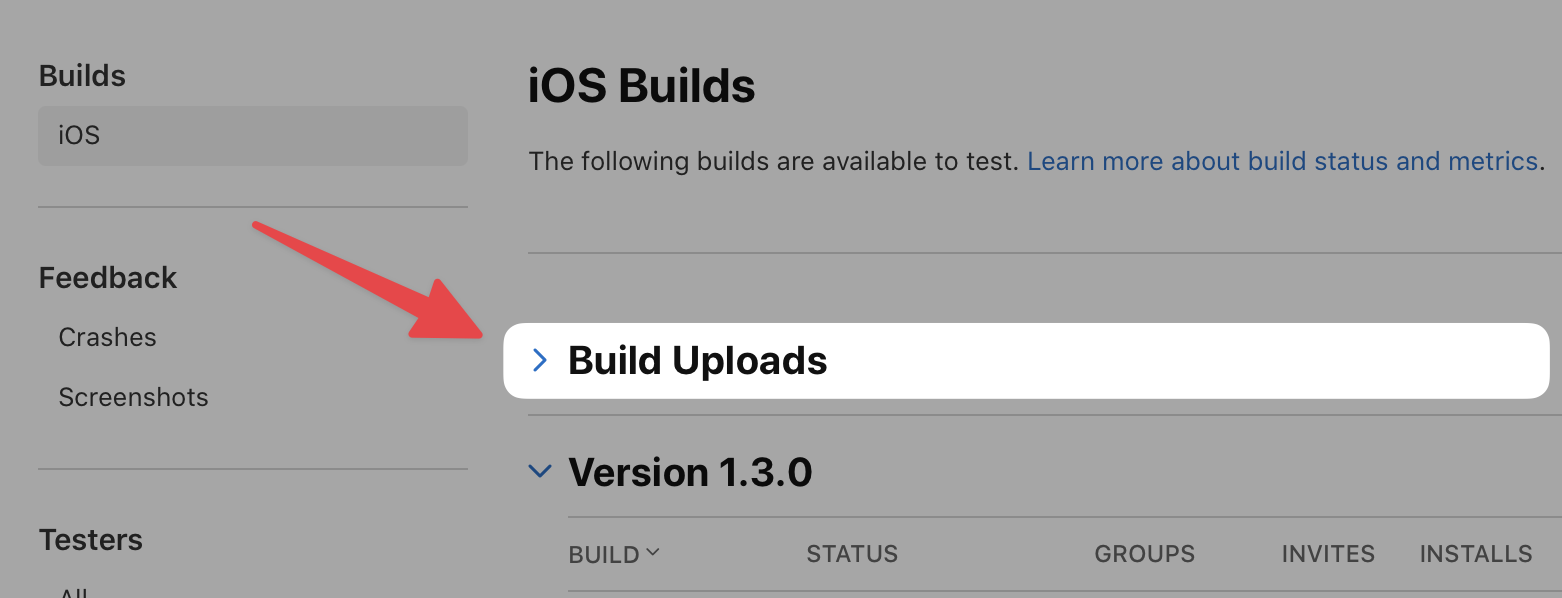Click the BUILD column sort arrow
This screenshot has height=598, width=1562.
pos(653,552)
